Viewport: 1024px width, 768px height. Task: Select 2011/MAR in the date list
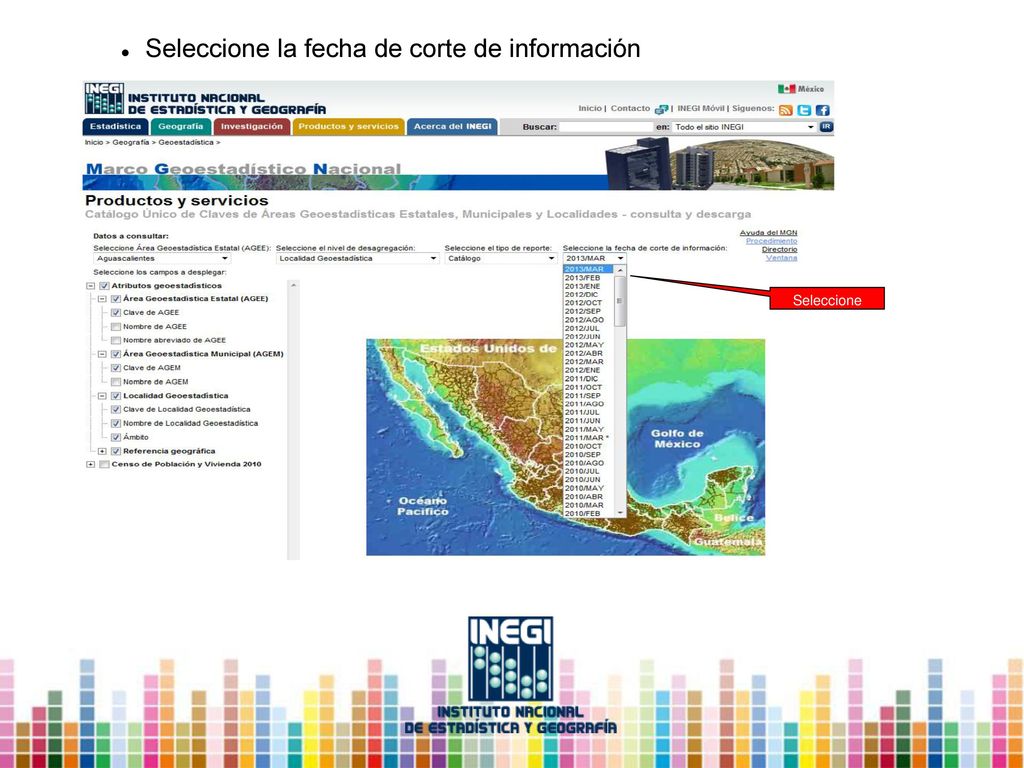588,438
